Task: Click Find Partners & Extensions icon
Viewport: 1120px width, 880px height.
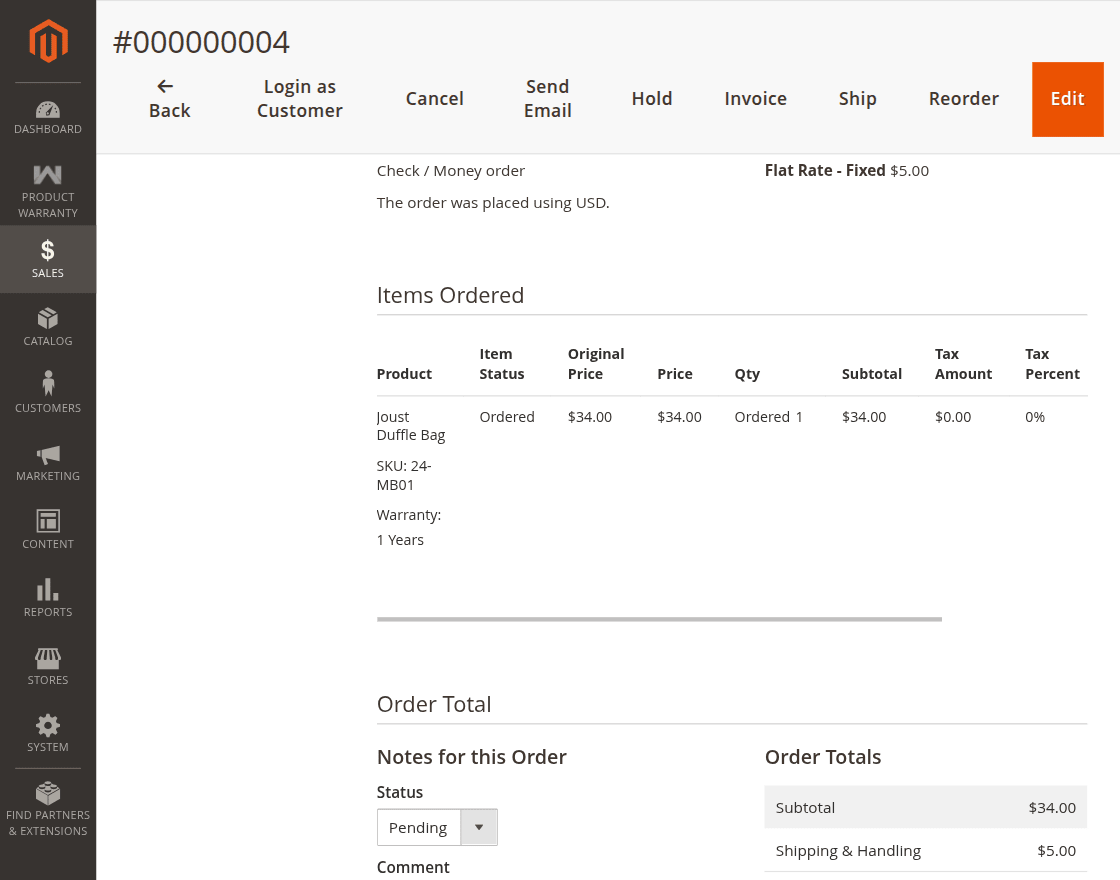Action: pos(47,790)
